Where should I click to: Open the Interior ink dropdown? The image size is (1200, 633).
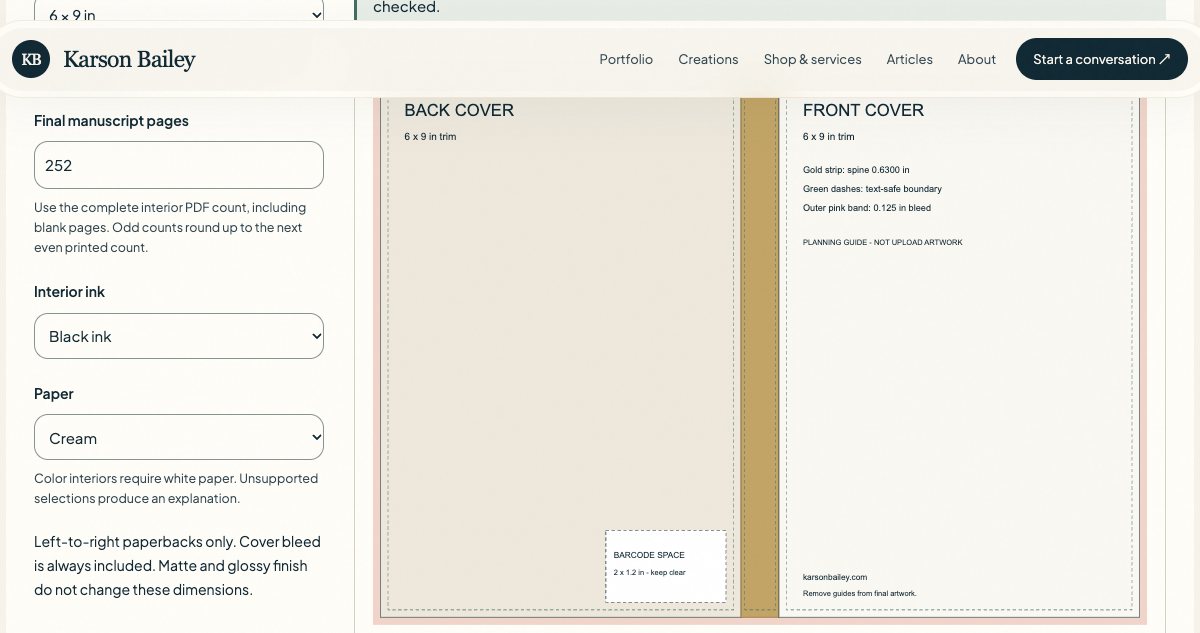pos(179,336)
